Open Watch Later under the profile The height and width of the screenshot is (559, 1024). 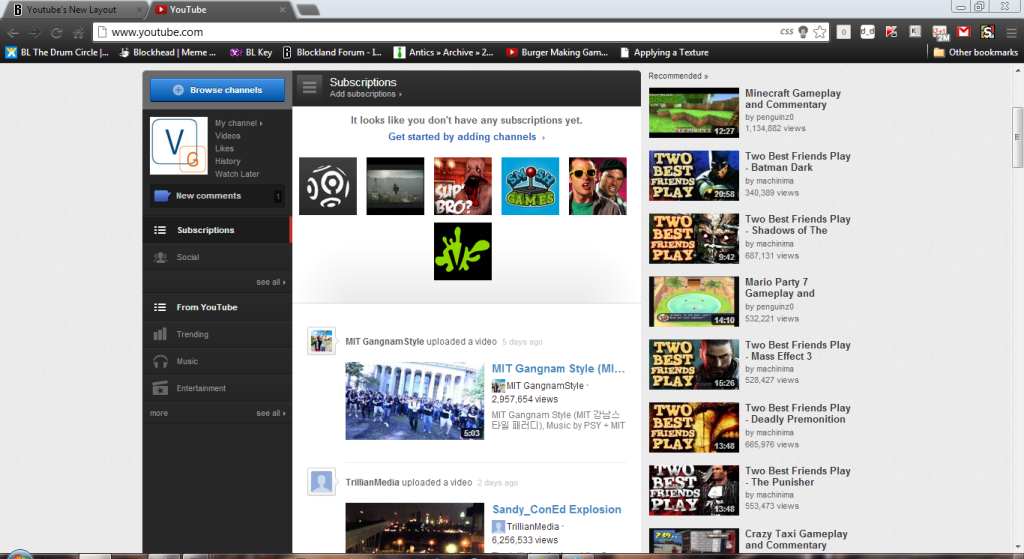point(237,174)
